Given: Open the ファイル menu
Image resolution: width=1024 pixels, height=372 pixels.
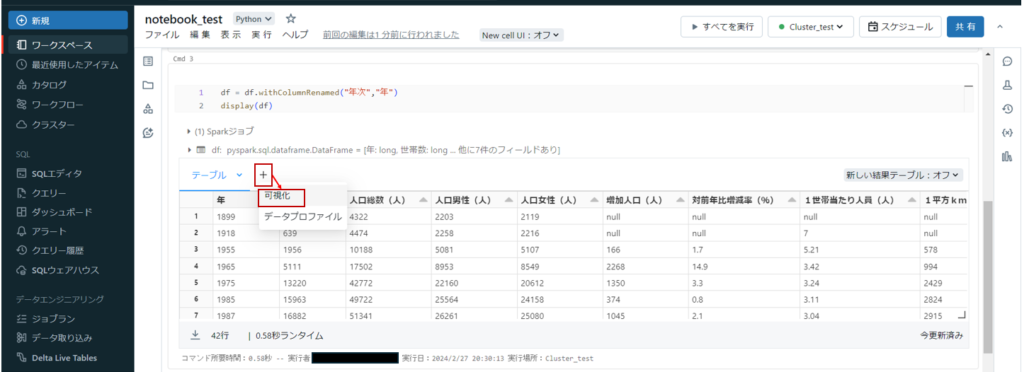Looking at the screenshot, I should point(163,35).
